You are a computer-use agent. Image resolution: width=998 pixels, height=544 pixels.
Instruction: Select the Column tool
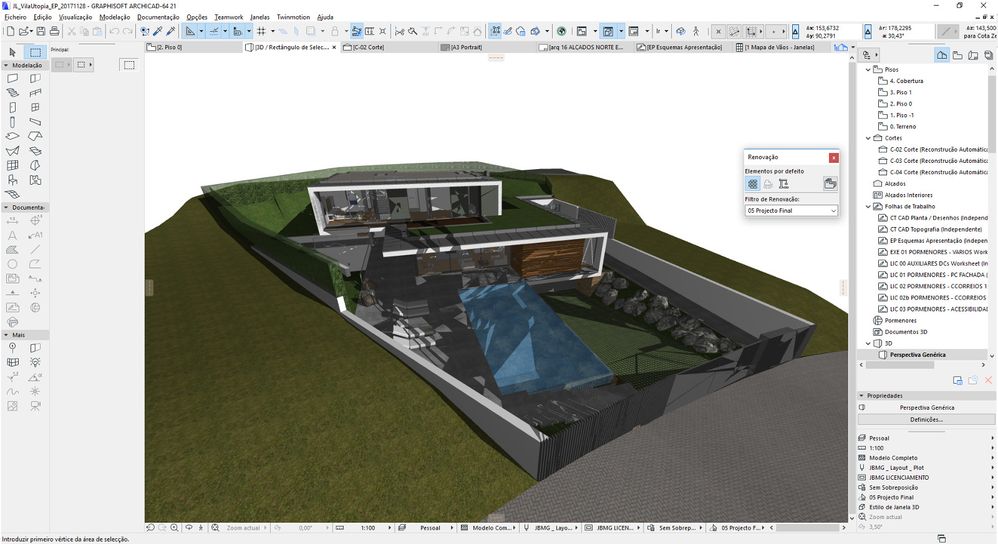point(12,122)
